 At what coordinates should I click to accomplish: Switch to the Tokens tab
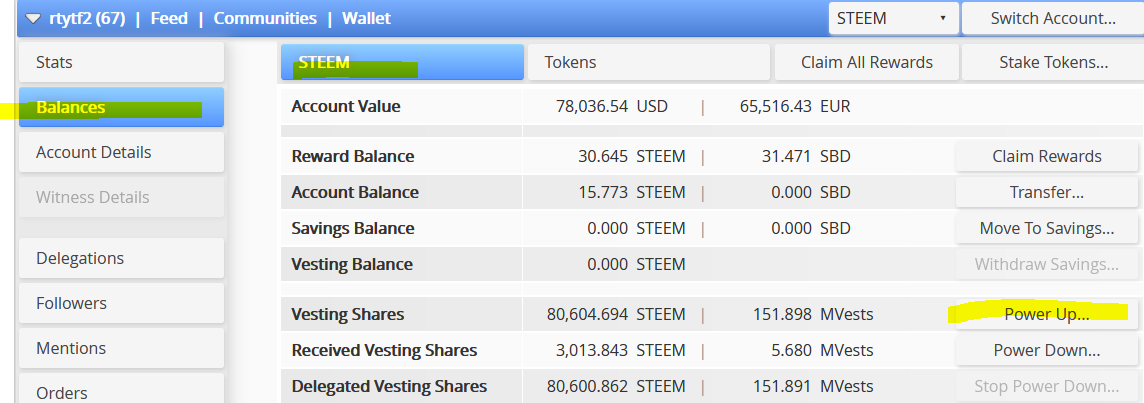[647, 62]
